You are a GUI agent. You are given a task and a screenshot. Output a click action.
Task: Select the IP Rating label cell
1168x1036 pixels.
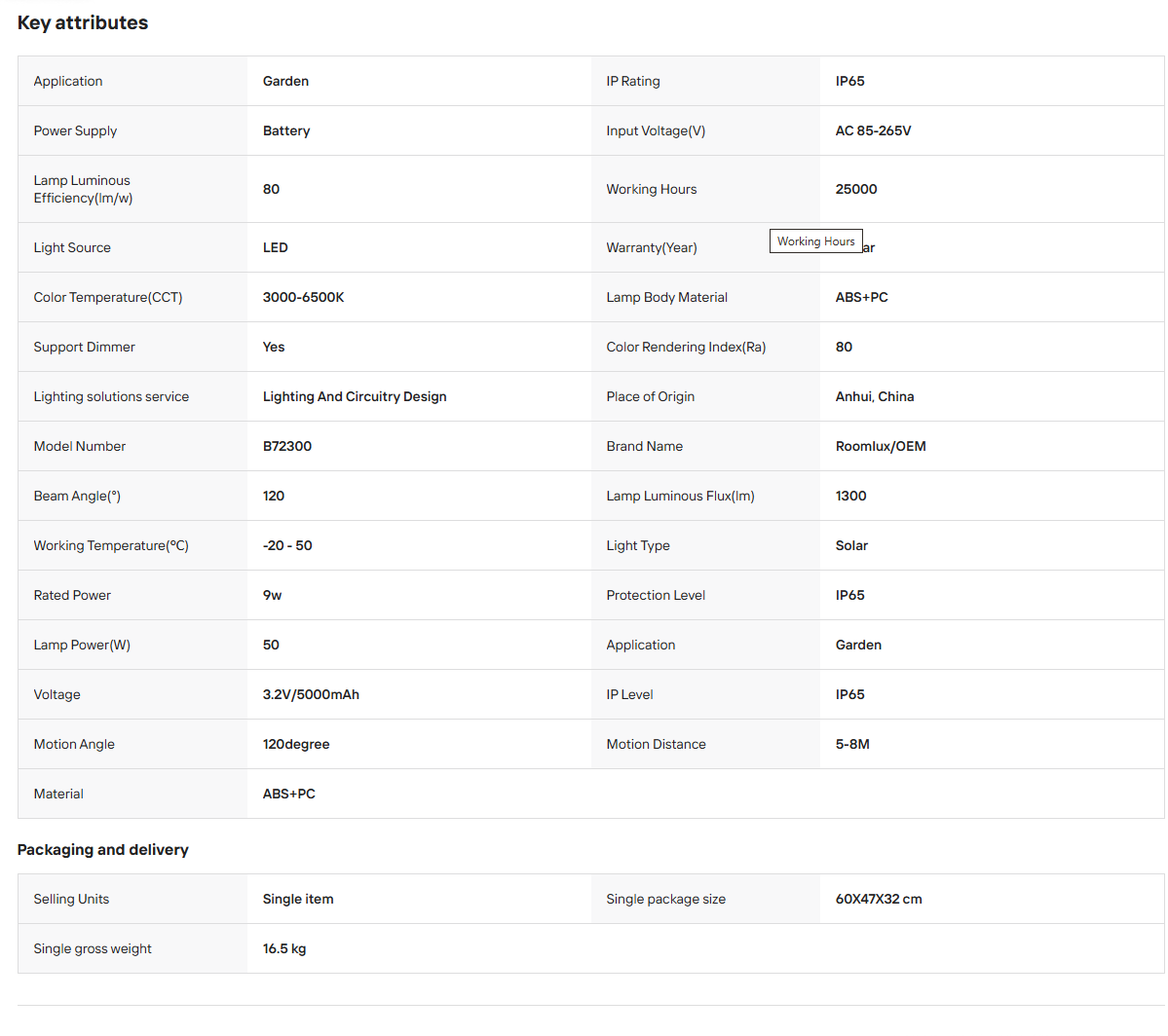pos(705,81)
